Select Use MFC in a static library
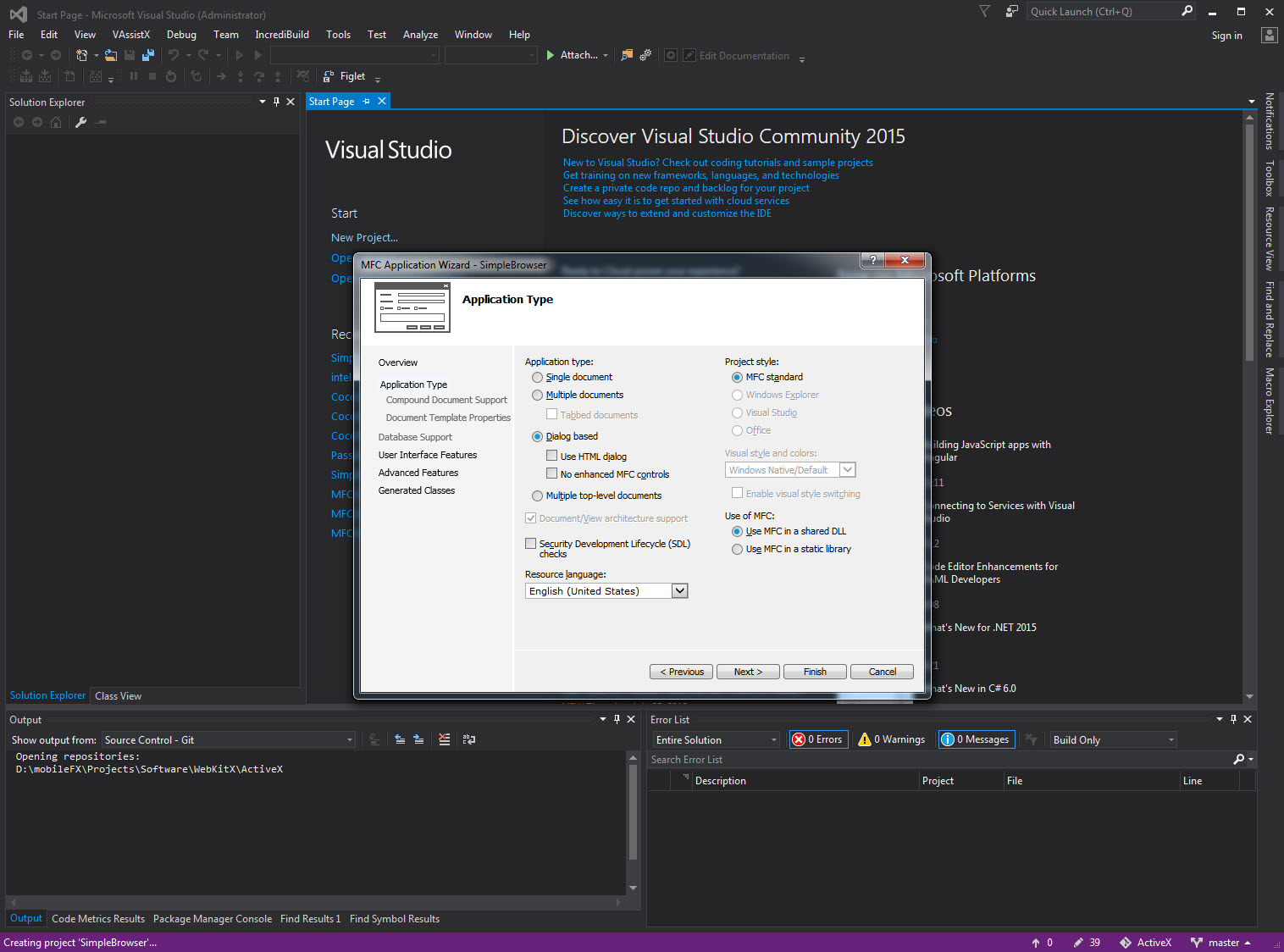Viewport: 1284px width, 952px height. tap(737, 550)
